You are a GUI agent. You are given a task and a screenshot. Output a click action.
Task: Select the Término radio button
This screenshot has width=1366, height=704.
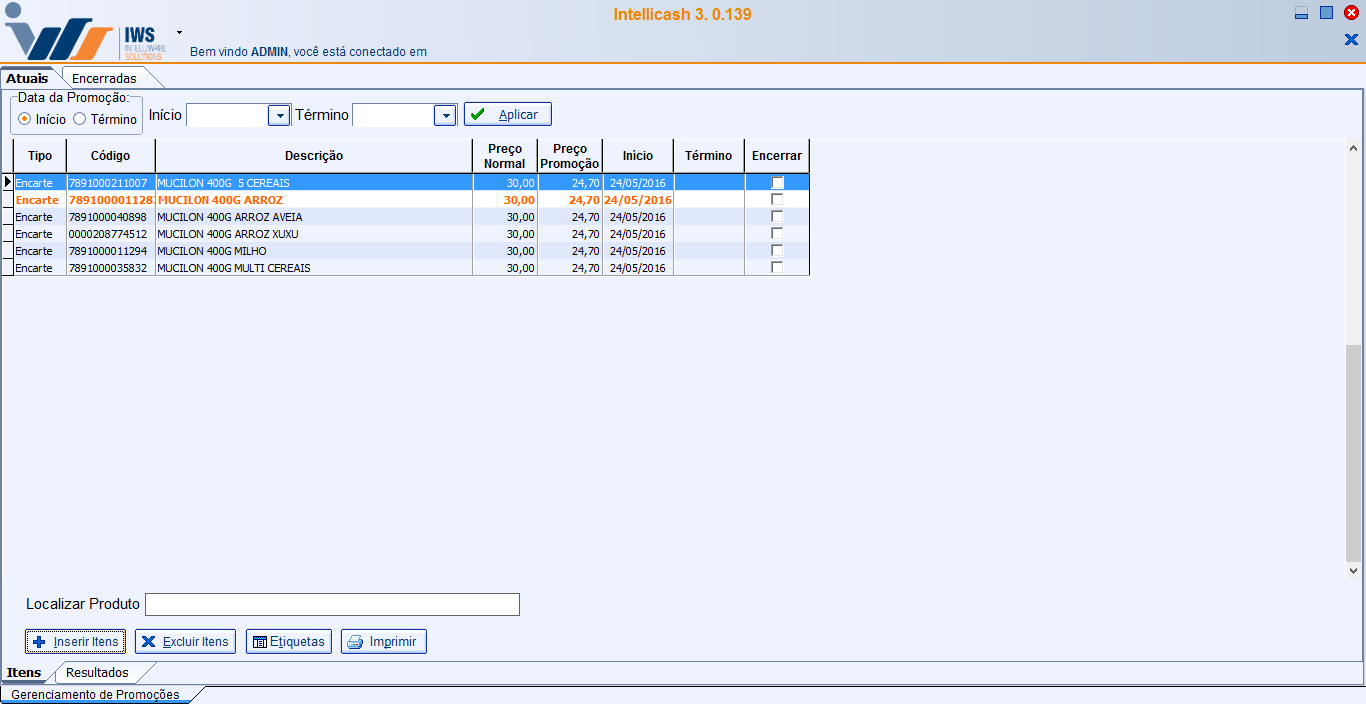[x=80, y=119]
